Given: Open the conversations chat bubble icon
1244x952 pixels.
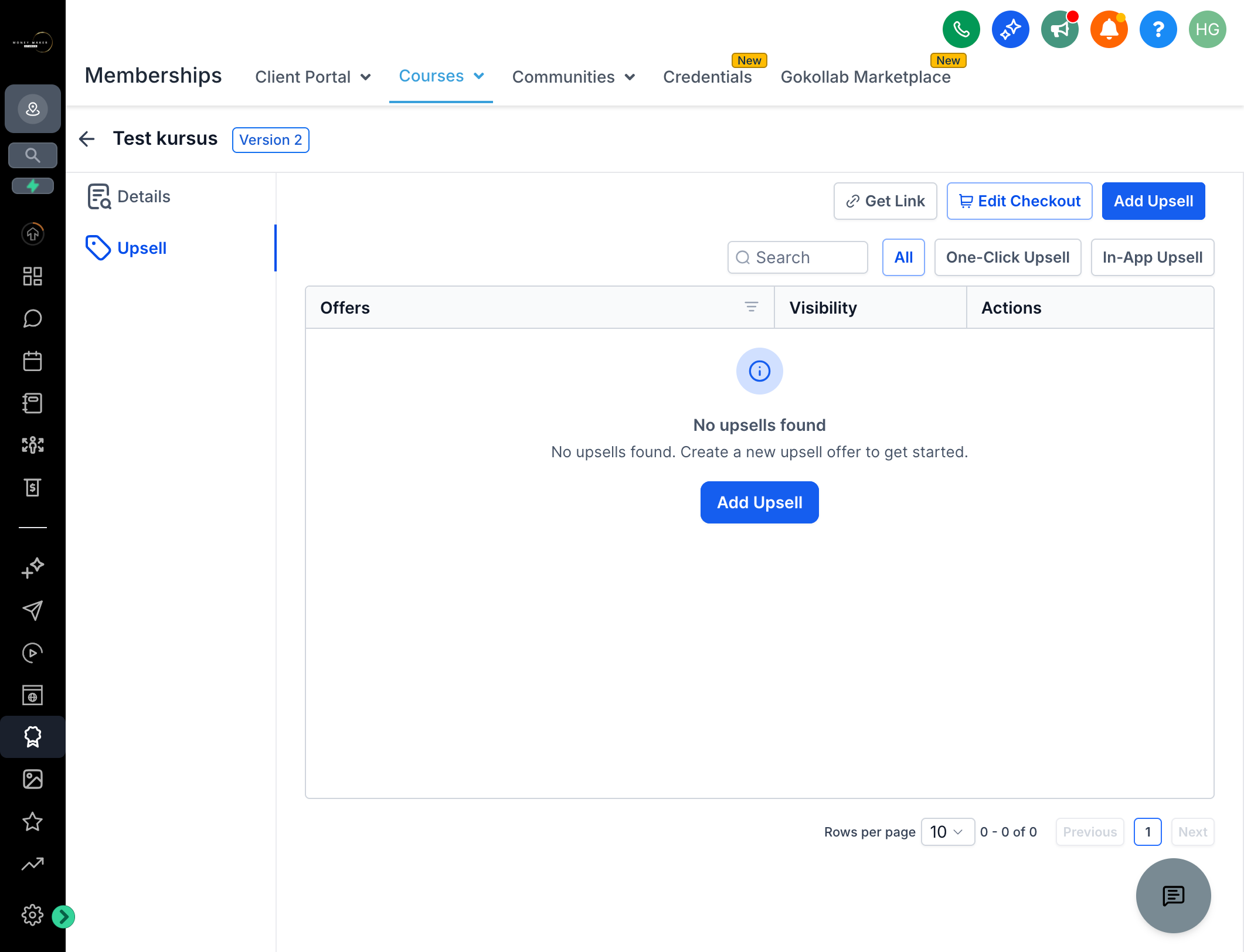Looking at the screenshot, I should click(x=33, y=318).
